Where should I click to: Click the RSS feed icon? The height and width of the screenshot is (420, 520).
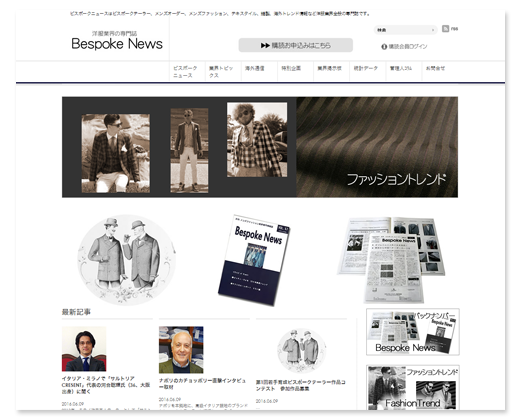click(x=445, y=29)
